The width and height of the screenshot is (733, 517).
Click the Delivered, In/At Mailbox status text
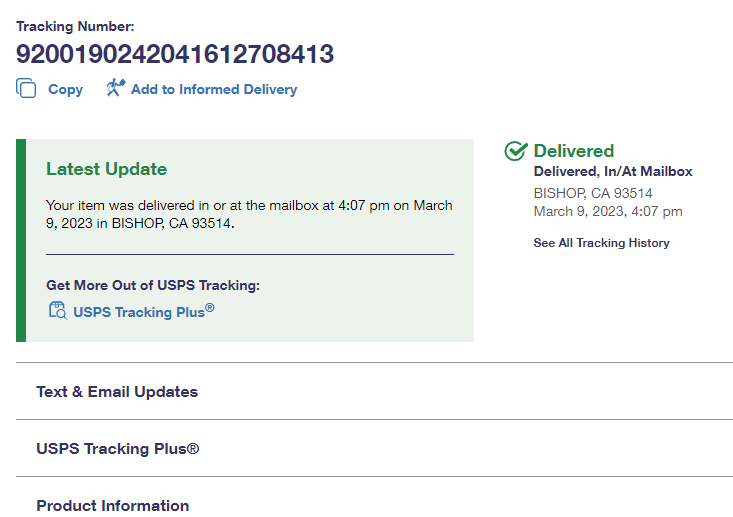click(x=613, y=172)
